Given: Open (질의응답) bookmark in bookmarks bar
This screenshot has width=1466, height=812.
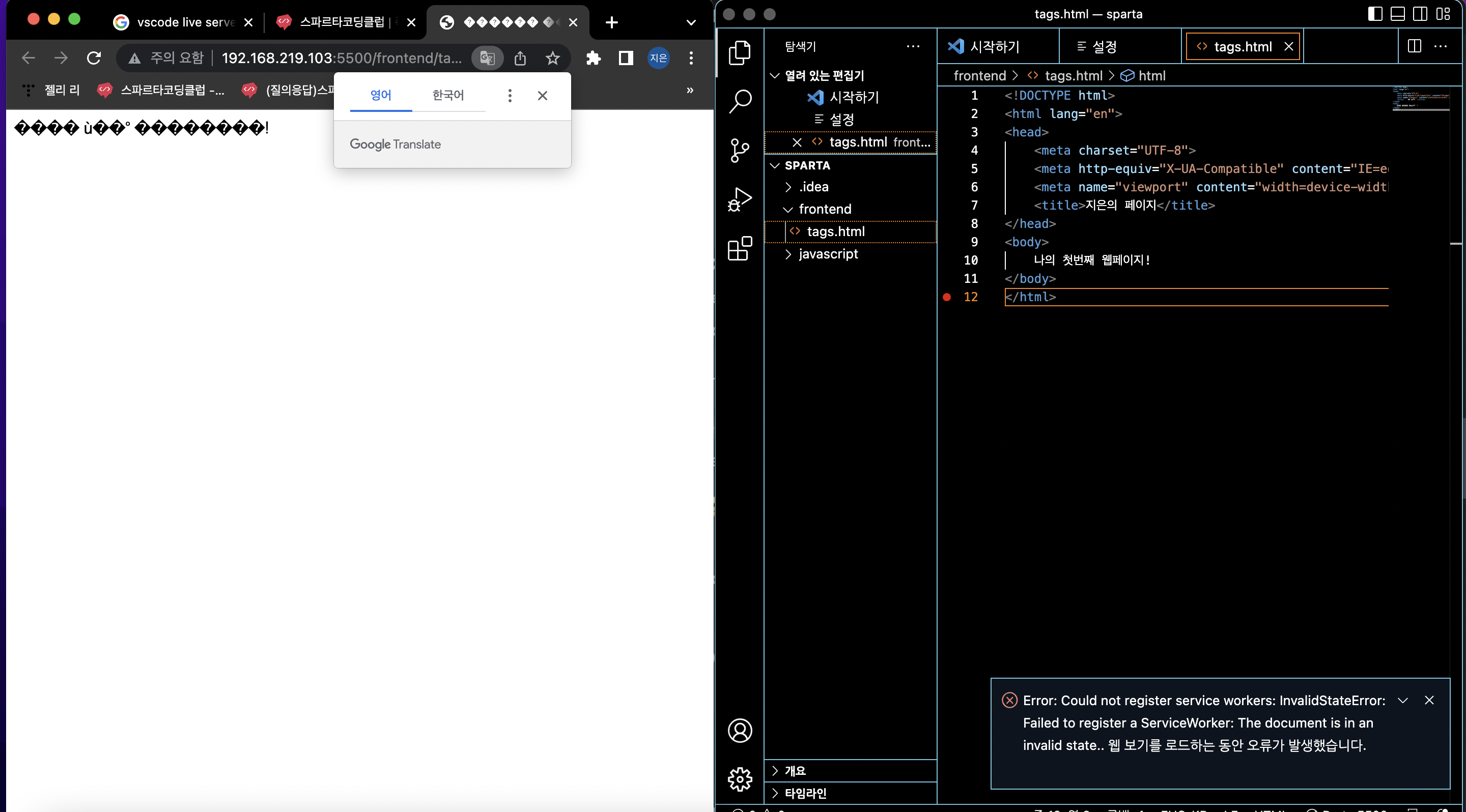Looking at the screenshot, I should click(288, 90).
